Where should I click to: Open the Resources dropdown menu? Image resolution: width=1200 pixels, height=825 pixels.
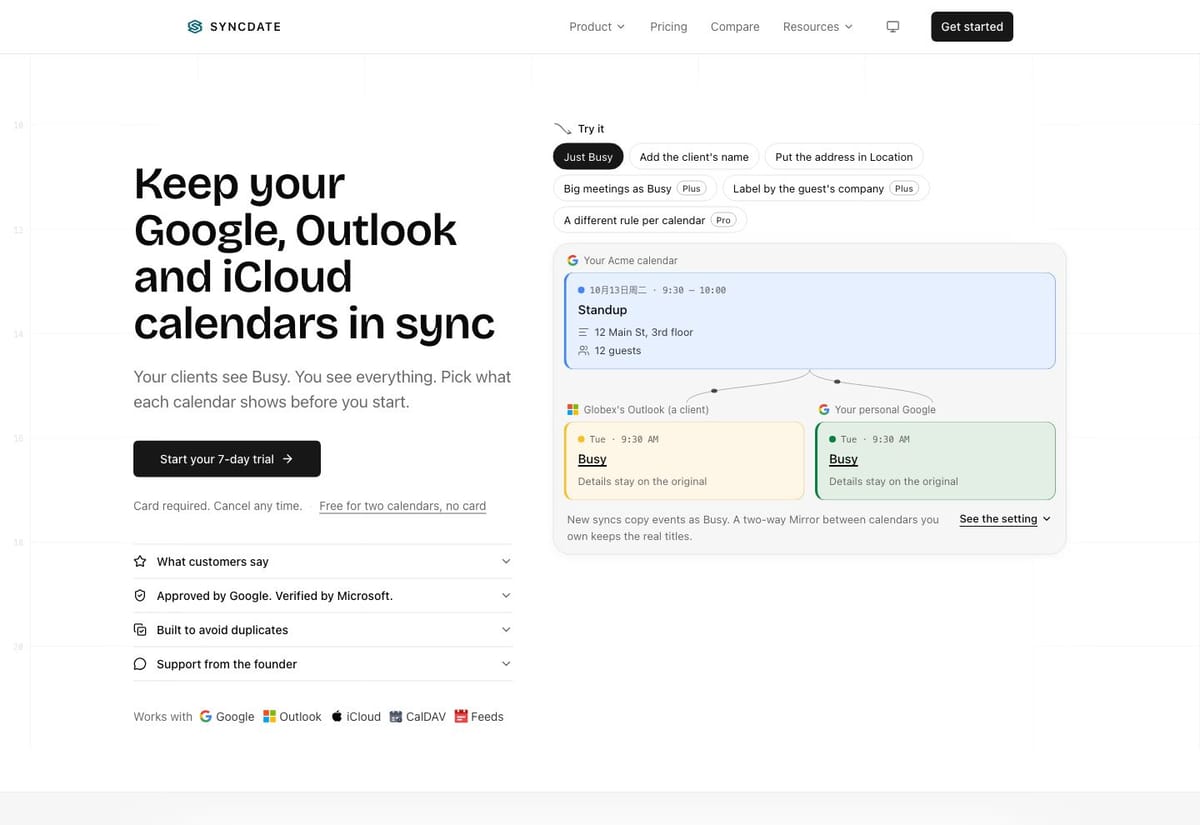tap(818, 27)
